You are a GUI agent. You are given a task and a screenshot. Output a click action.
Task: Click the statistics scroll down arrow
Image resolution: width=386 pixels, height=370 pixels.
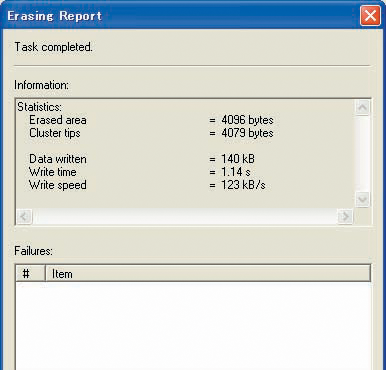tap(362, 199)
